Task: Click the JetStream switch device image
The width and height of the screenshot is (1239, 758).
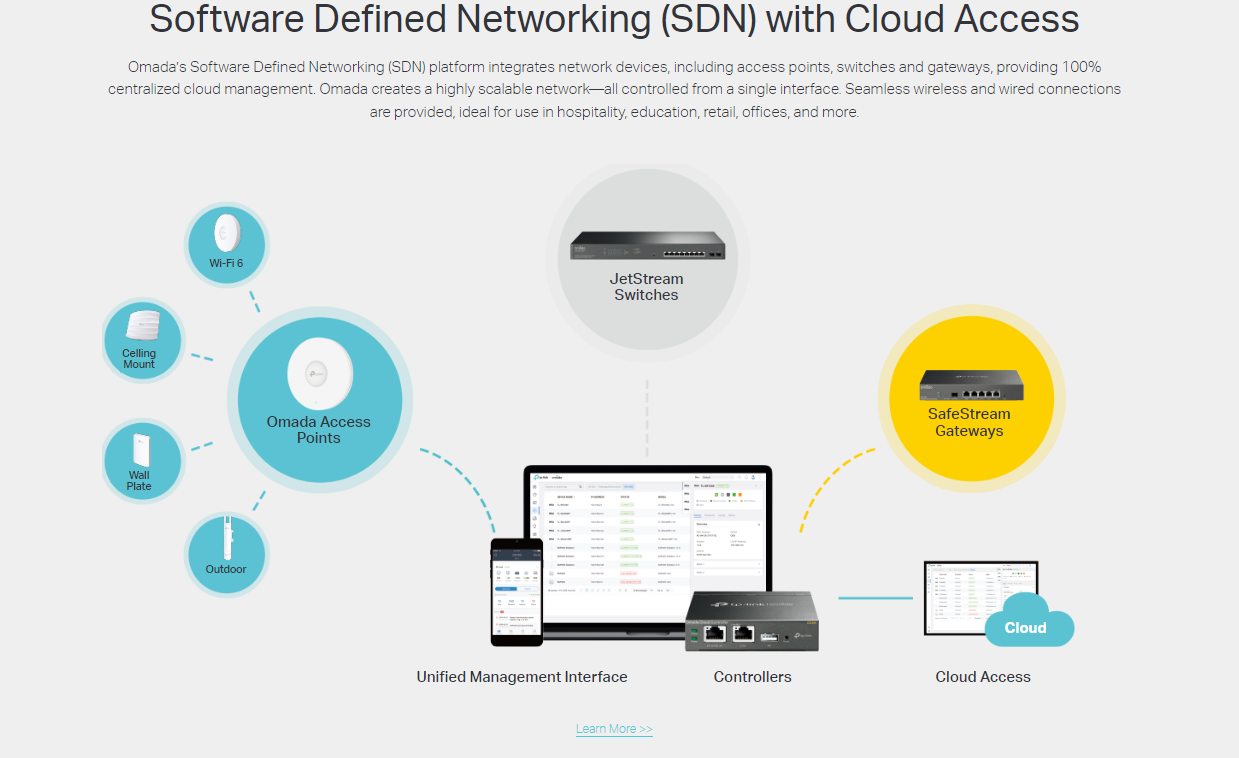Action: [647, 246]
